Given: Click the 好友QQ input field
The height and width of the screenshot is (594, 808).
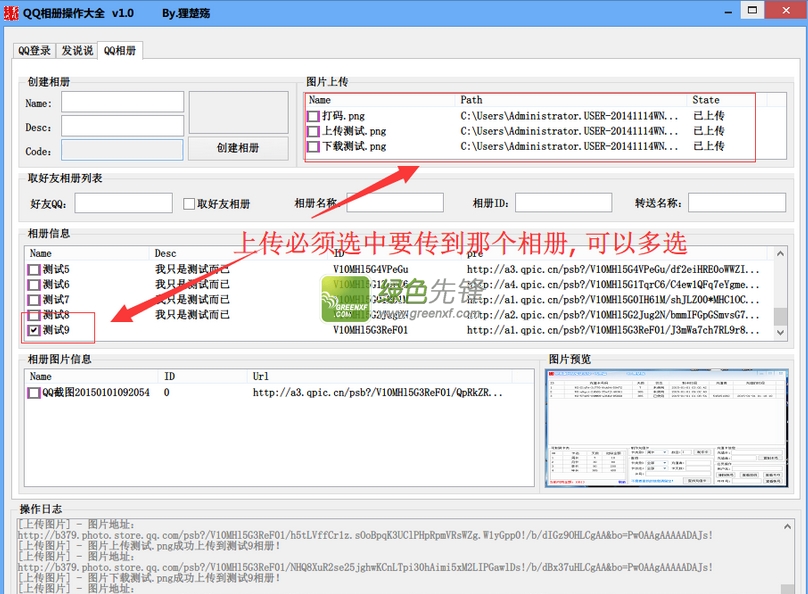Looking at the screenshot, I should [x=124, y=203].
